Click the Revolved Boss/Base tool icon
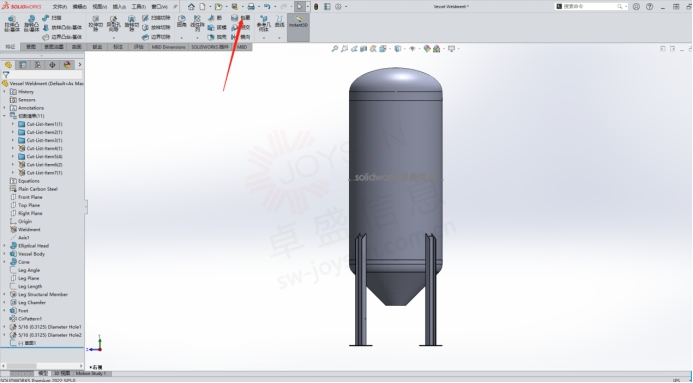The image size is (693, 383). point(31,24)
